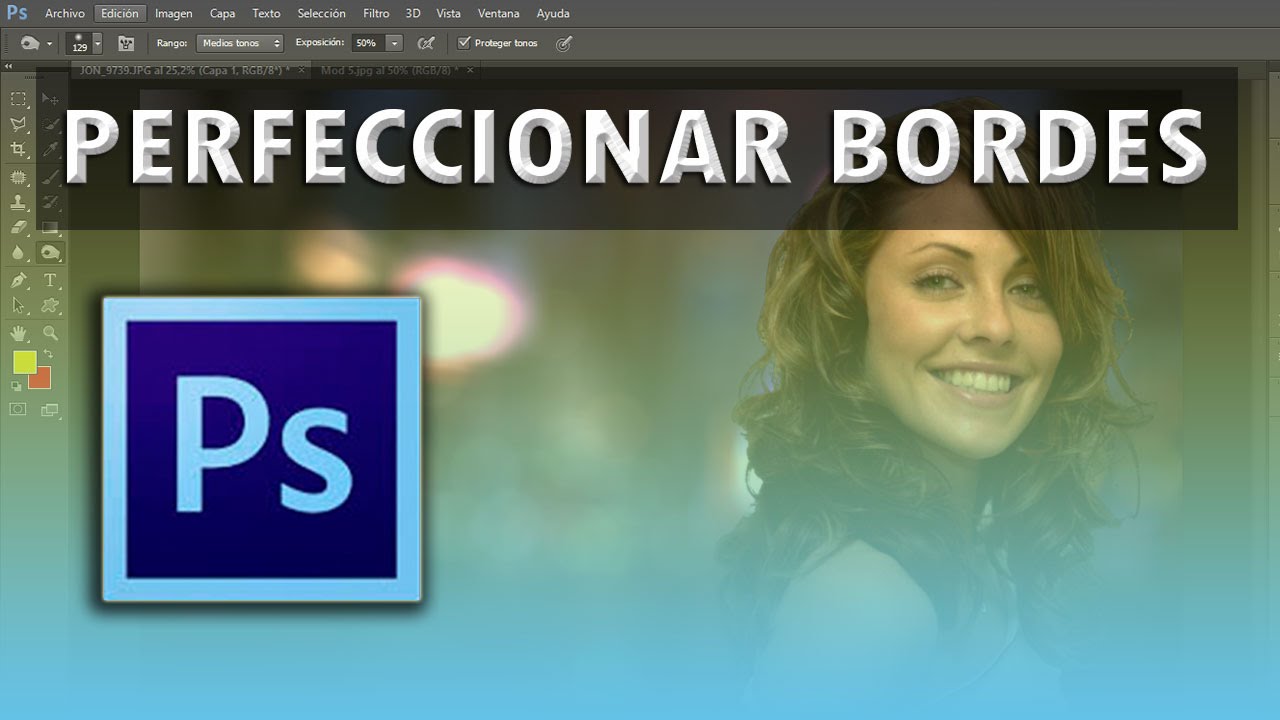This screenshot has width=1280, height=720.
Task: Toggle Quick Mask mode
Action: click(18, 409)
